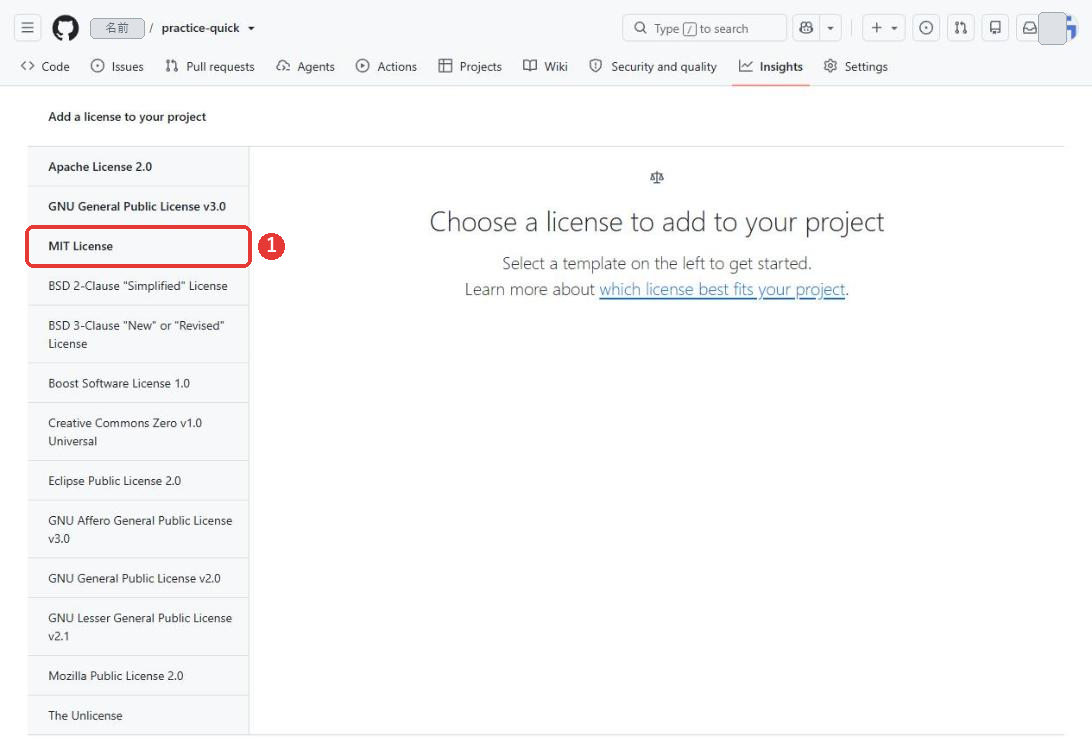This screenshot has width=1092, height=740.
Task: Select Apache License 2.0 template
Action: [x=138, y=166]
